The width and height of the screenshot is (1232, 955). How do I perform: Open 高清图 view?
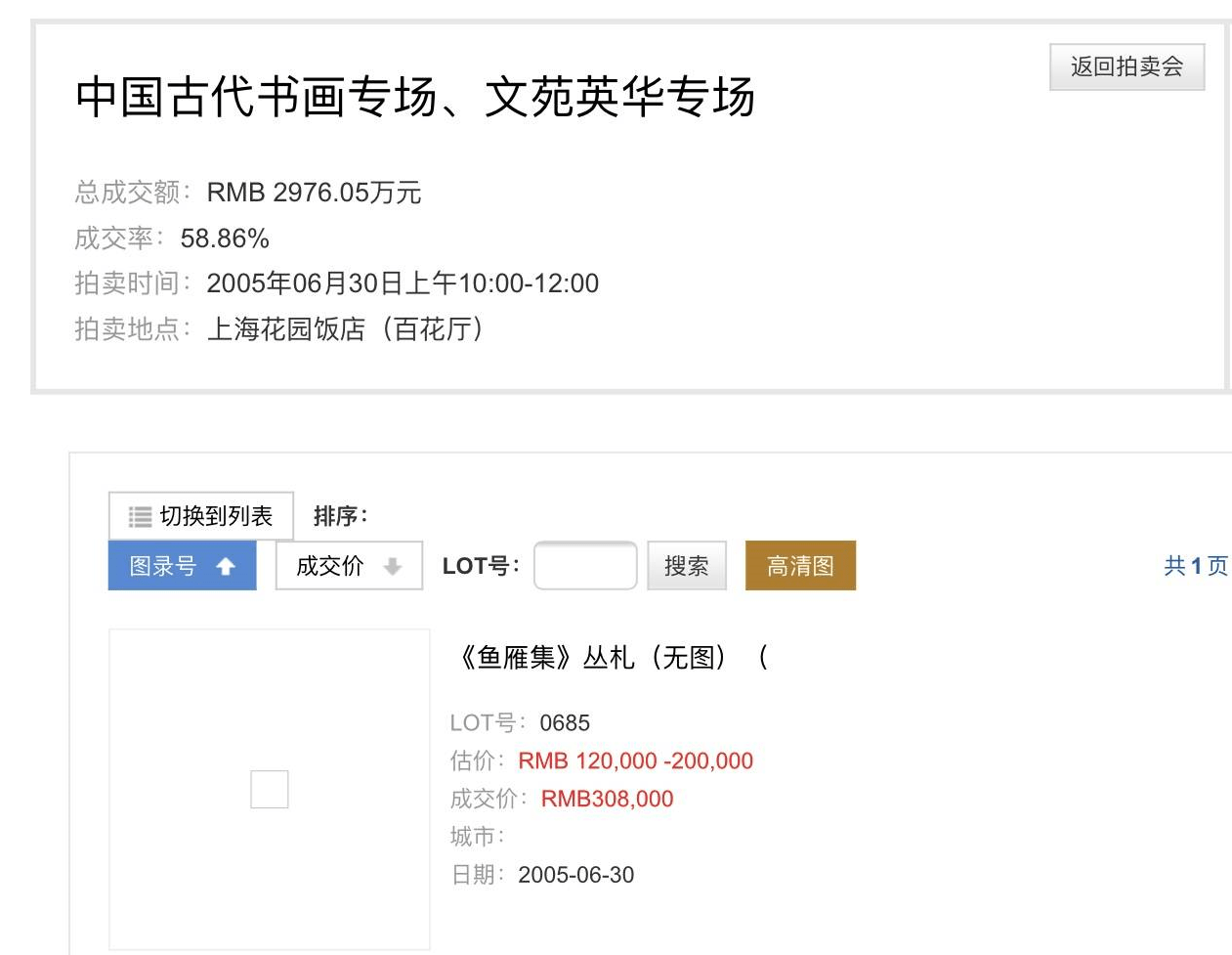pos(800,566)
